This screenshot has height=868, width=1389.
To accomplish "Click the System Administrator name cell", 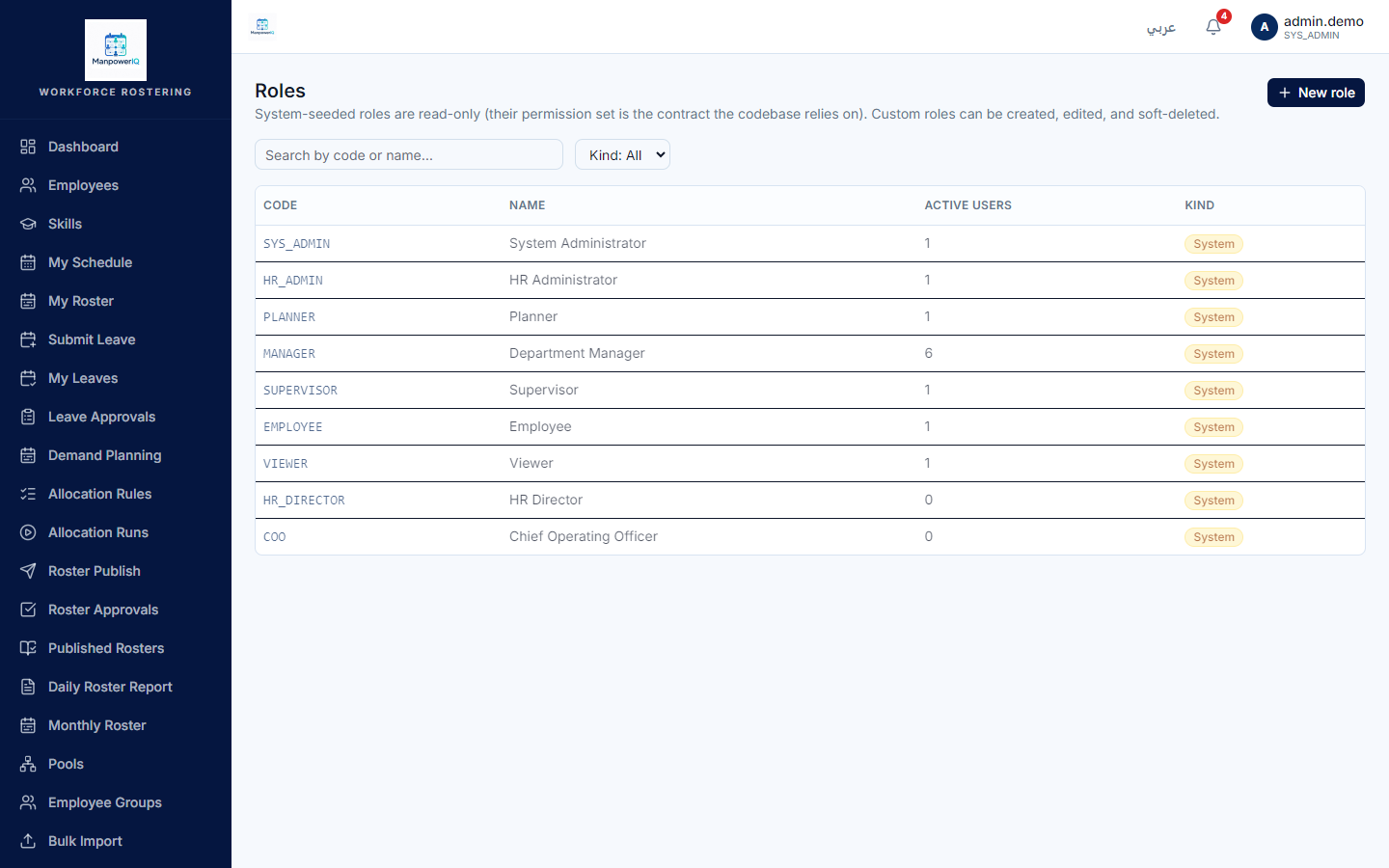I will tap(578, 243).
